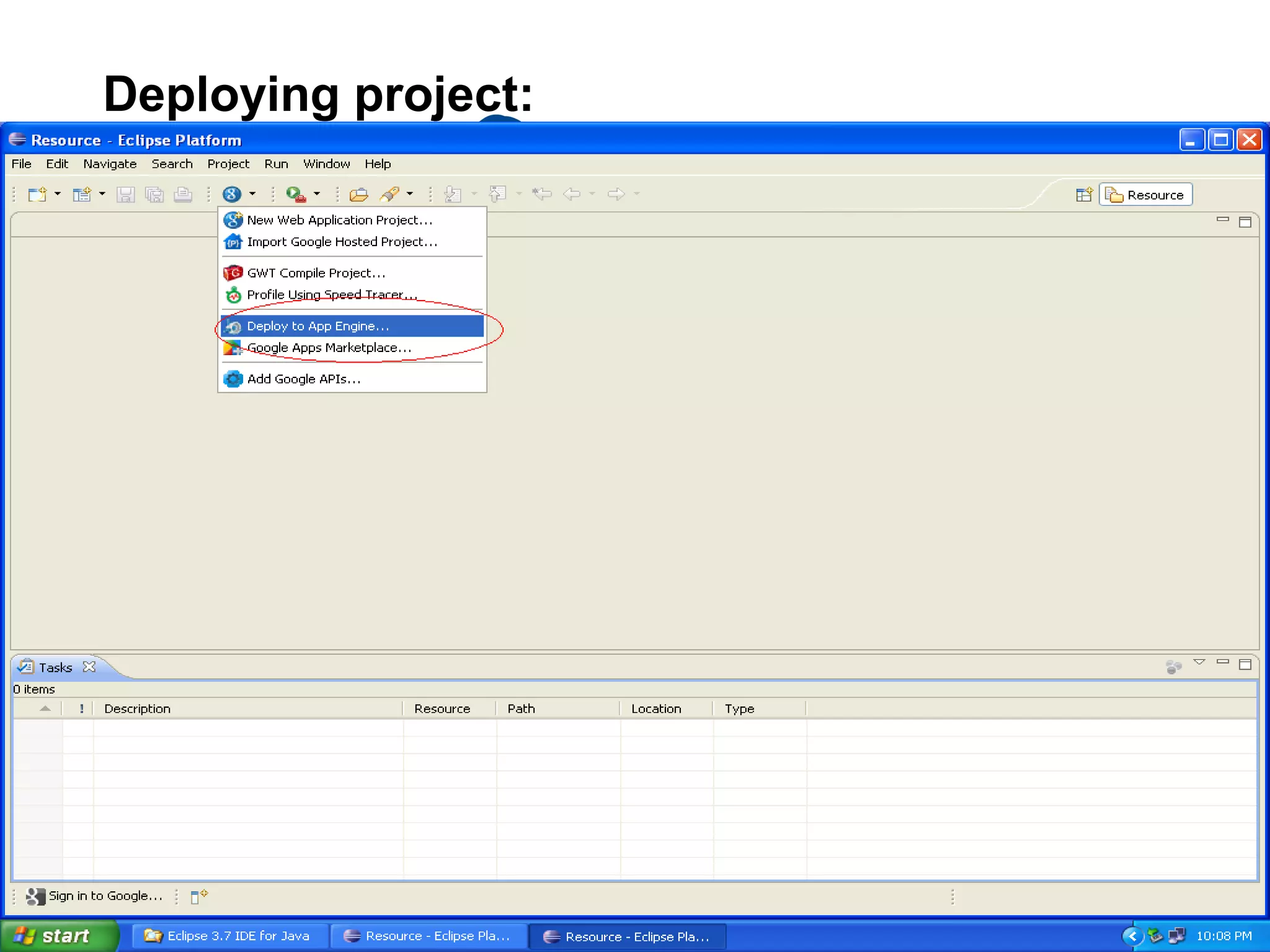
Task: Open Google Apps Marketplace entry
Action: (x=352, y=348)
